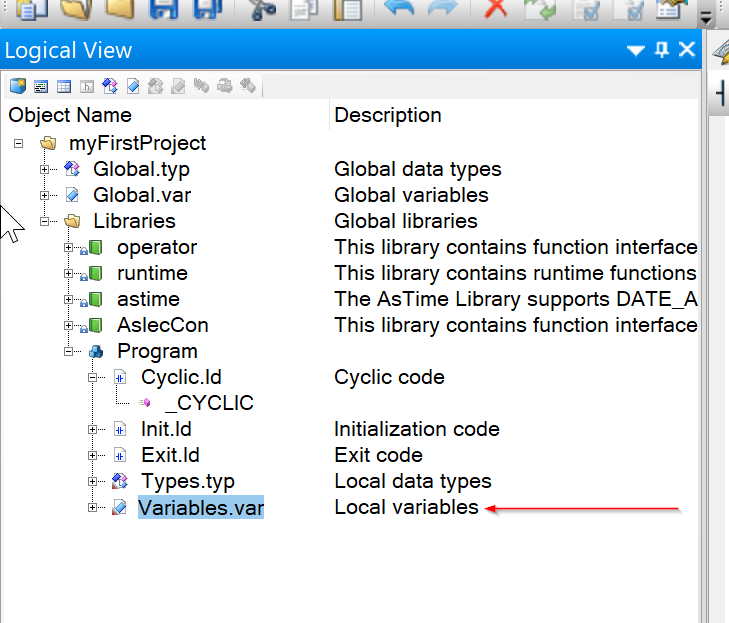Open Logical View panel dropdown arrow
This screenshot has width=729, height=623.
[636, 50]
